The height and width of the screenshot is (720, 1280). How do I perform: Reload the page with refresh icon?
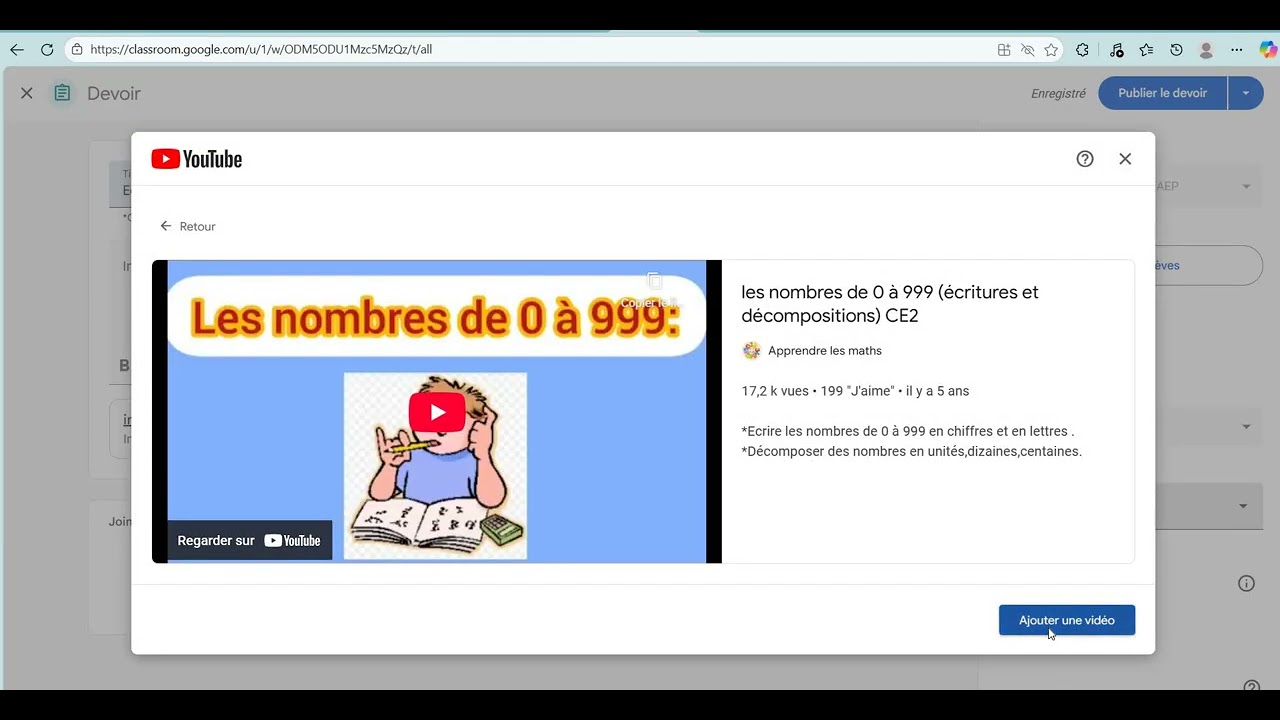[x=47, y=49]
